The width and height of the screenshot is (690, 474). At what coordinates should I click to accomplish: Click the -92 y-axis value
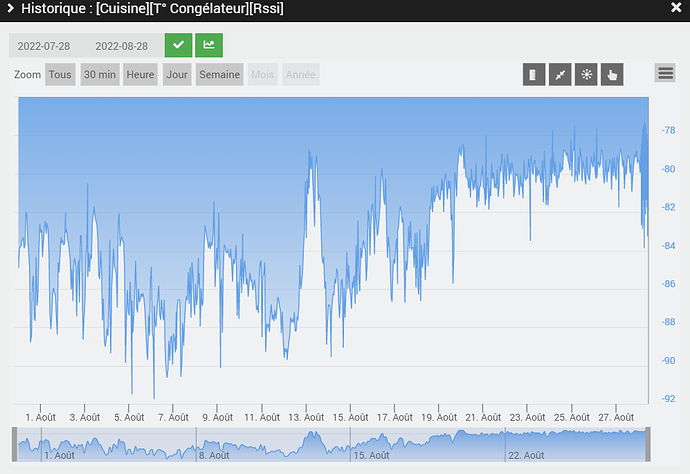(x=668, y=399)
